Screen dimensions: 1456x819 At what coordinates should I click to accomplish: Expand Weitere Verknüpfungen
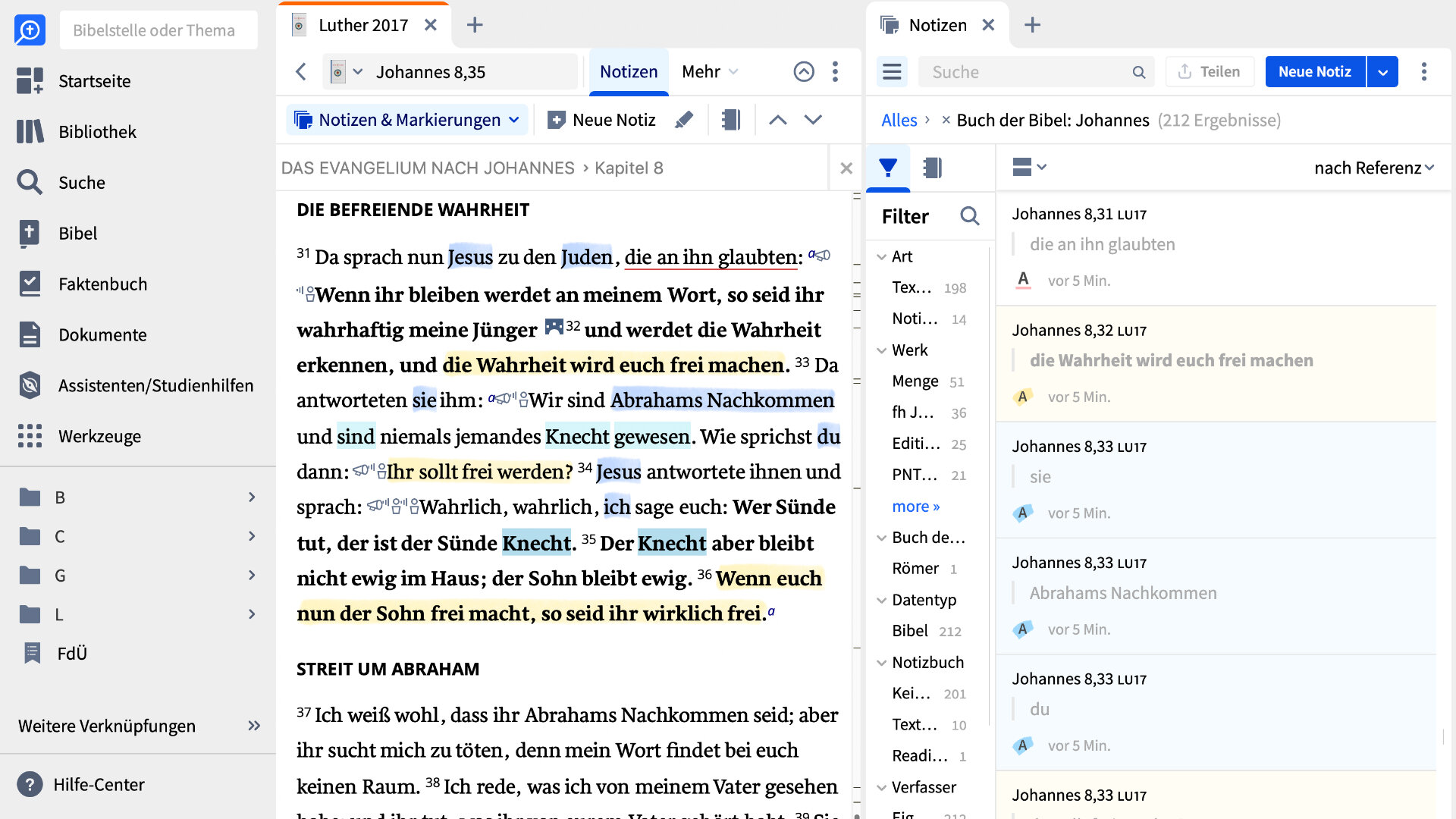[254, 726]
